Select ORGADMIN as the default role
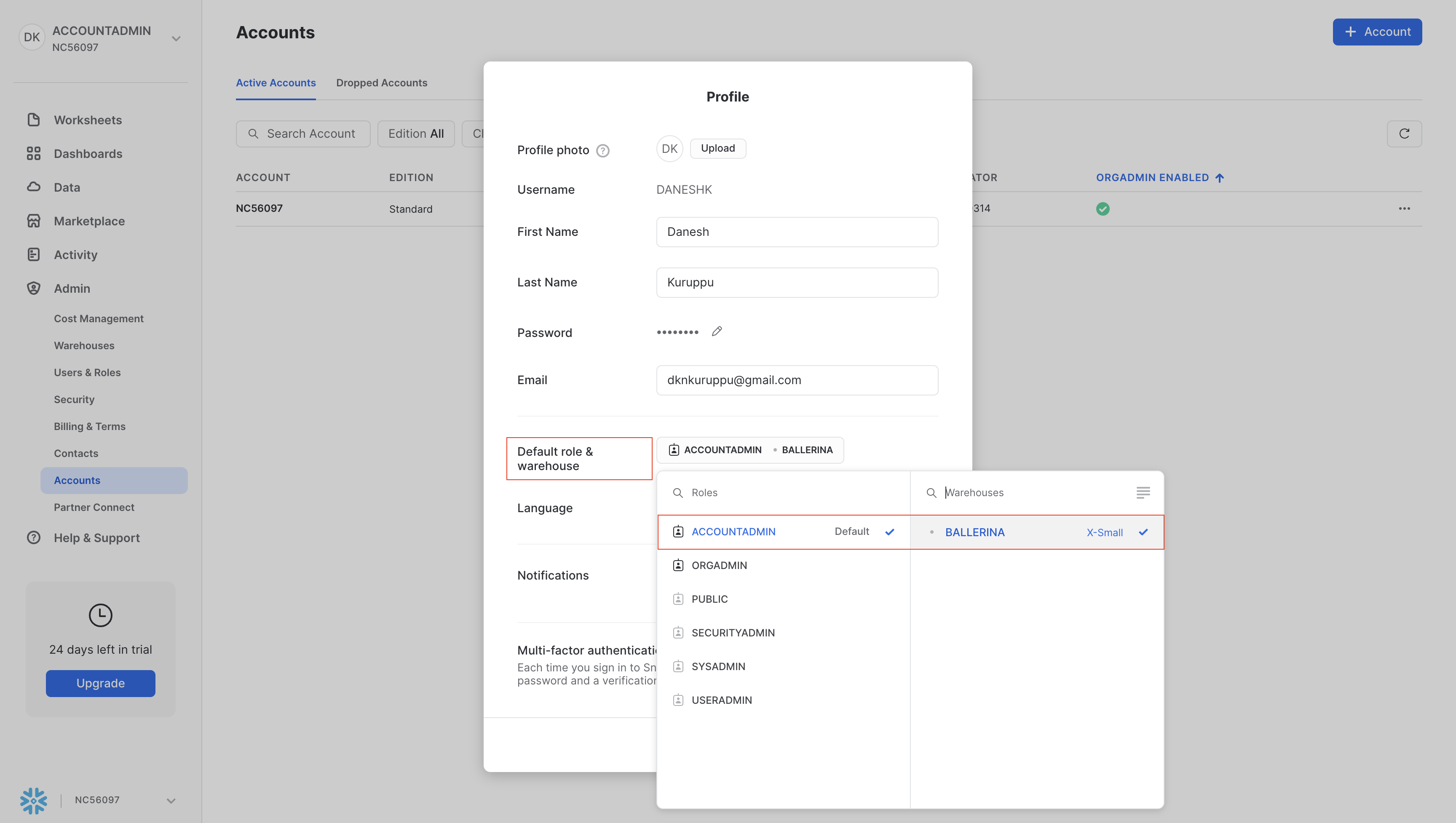This screenshot has width=1456, height=823. click(x=719, y=565)
